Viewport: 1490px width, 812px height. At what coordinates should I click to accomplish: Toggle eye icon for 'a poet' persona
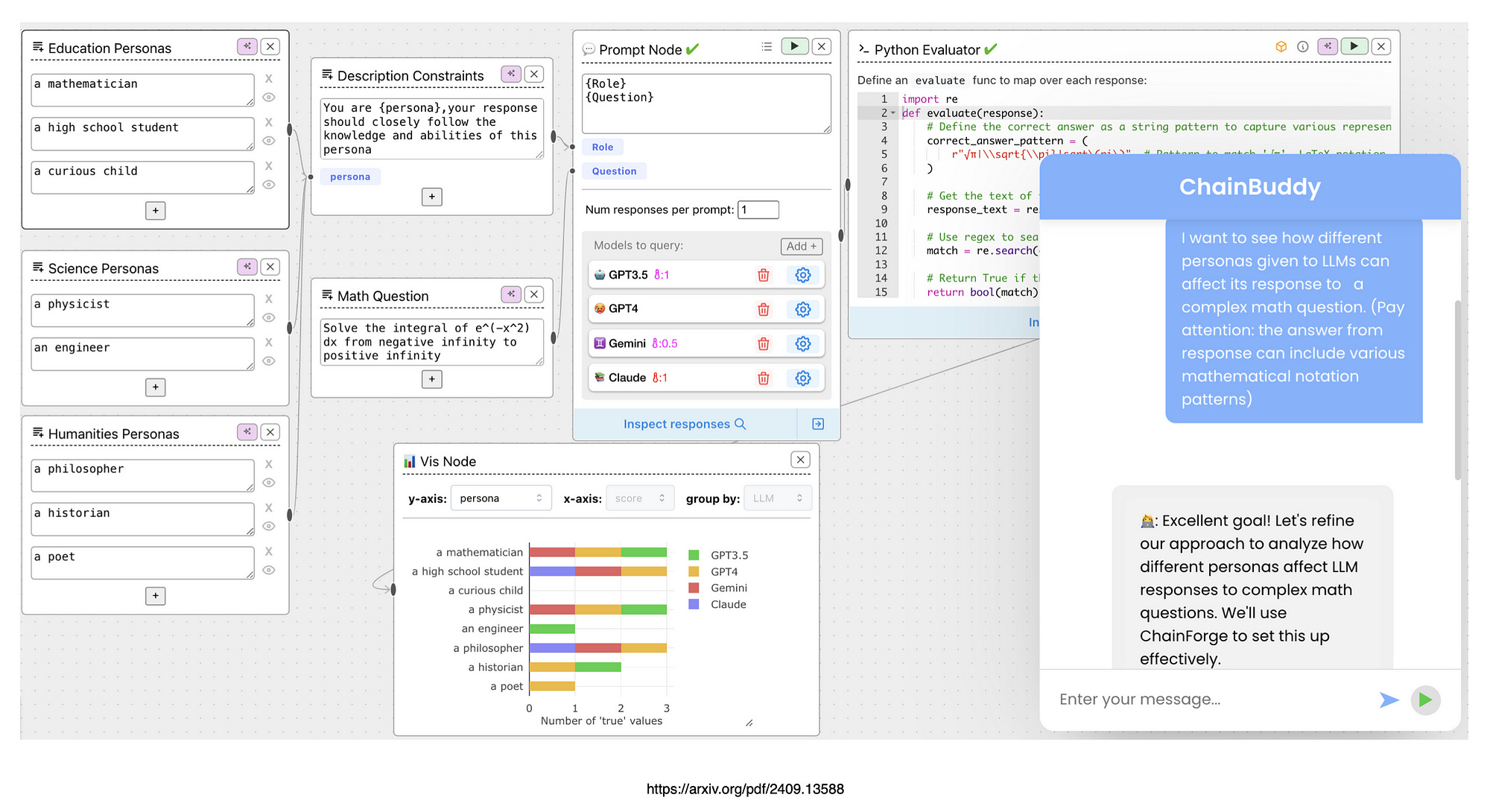269,571
